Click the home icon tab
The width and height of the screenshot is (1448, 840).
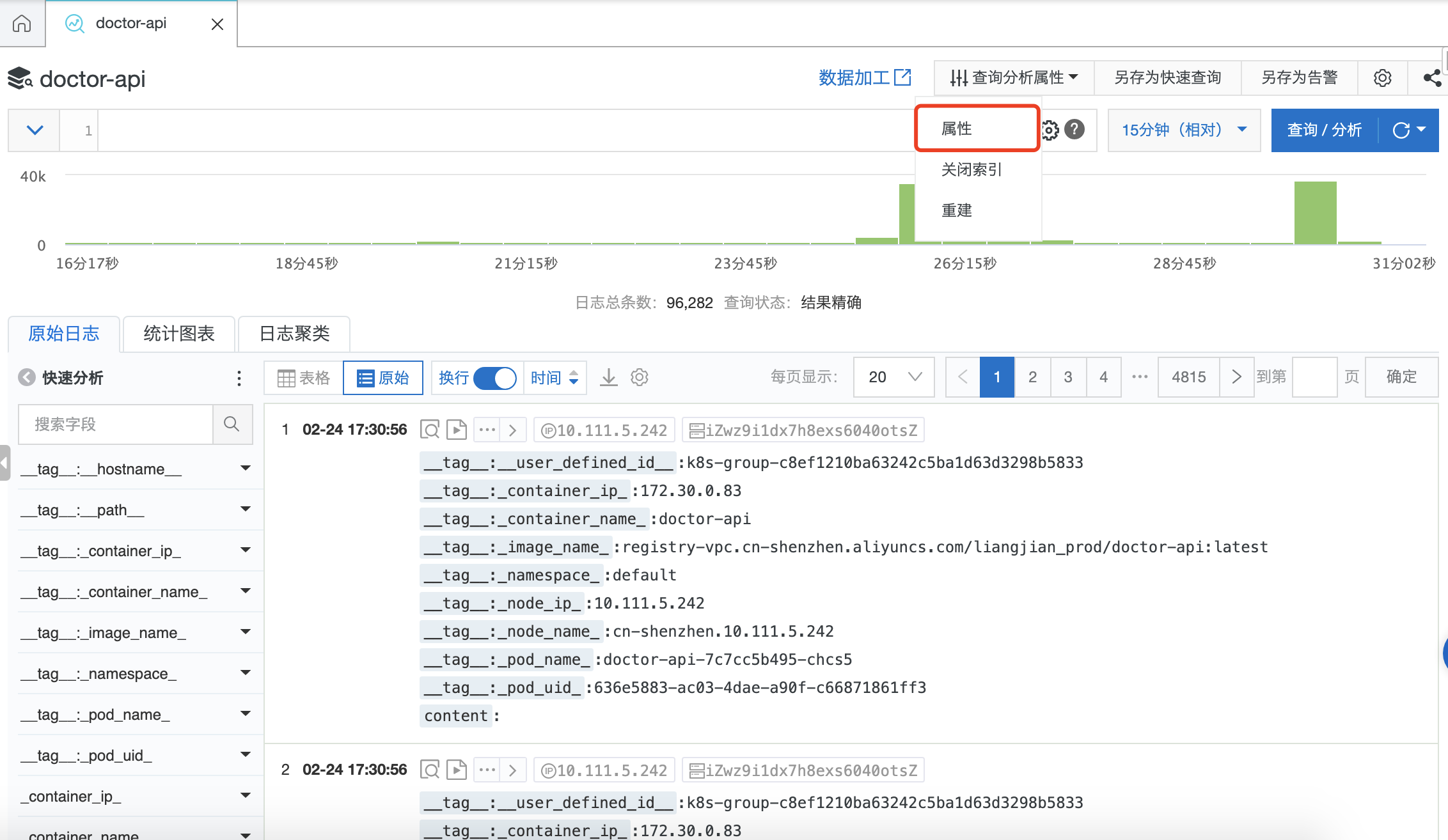tap(22, 24)
